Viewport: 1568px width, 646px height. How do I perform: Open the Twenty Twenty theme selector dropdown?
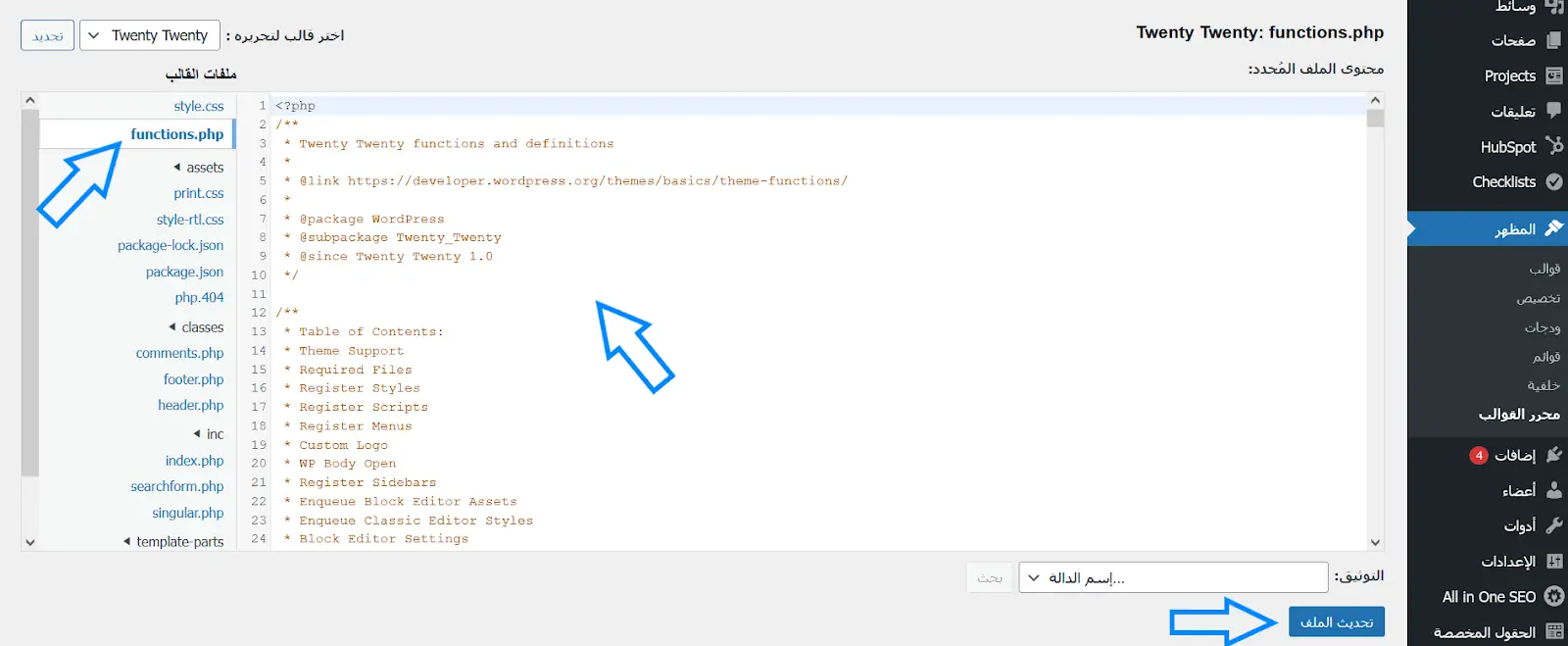149,35
